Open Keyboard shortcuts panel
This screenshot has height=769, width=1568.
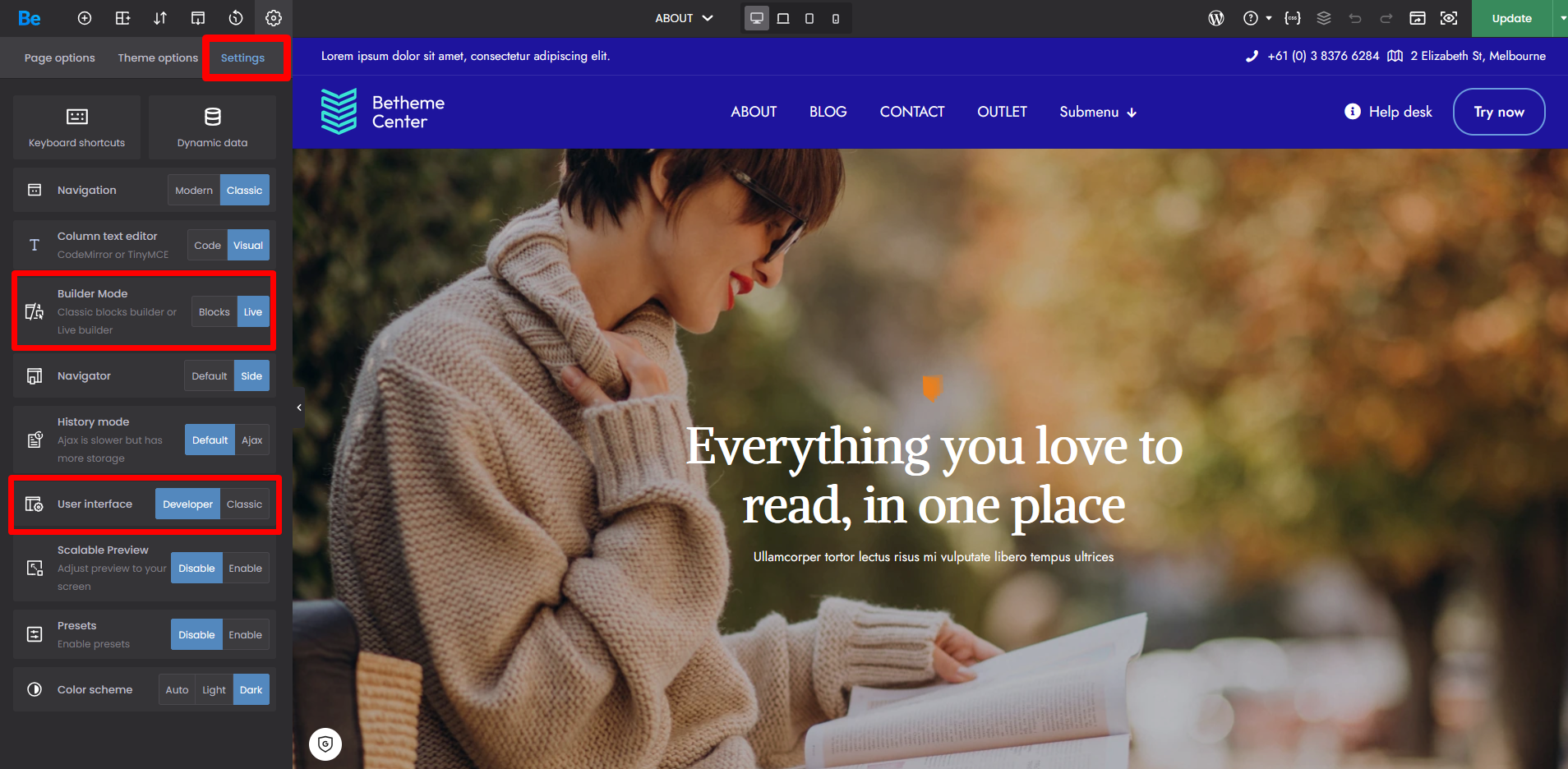(x=77, y=127)
